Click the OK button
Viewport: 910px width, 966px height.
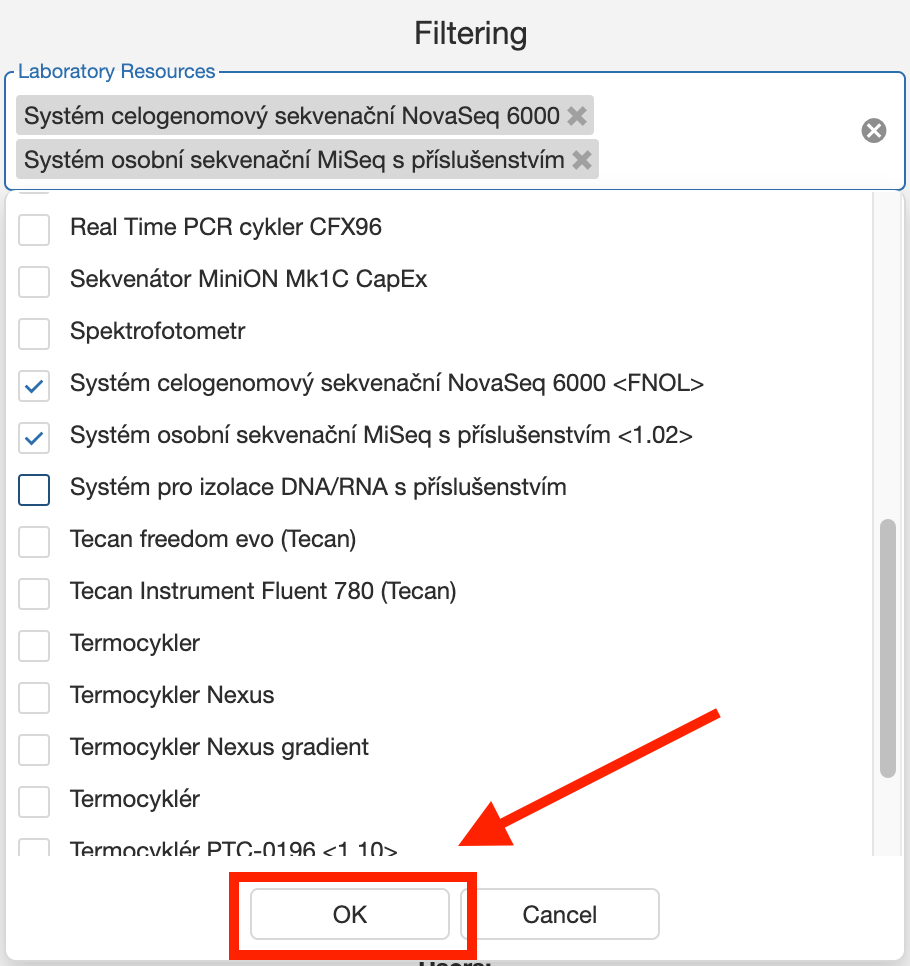pos(350,914)
